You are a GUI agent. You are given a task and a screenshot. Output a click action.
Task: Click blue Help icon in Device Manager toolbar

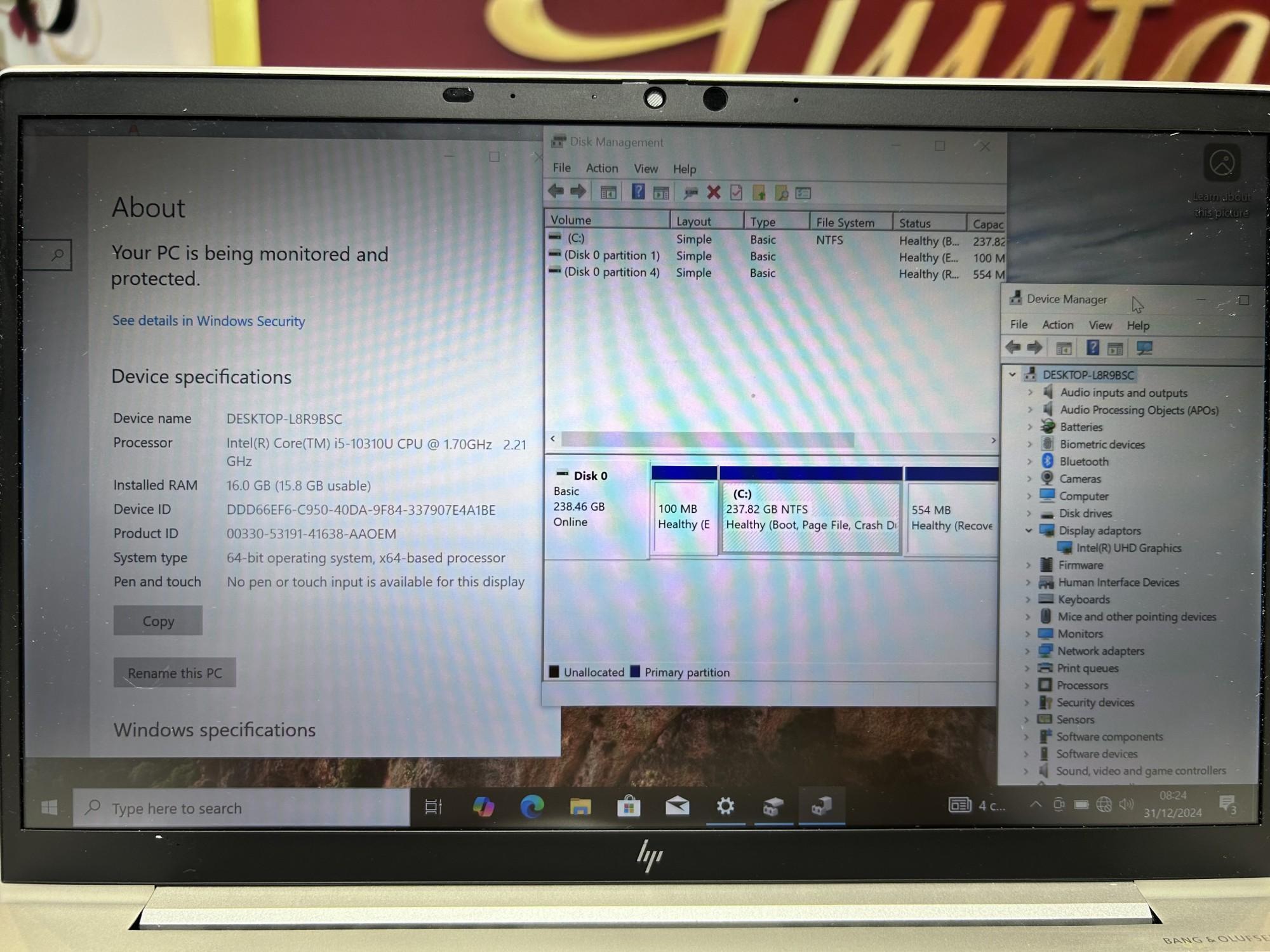coord(1092,347)
